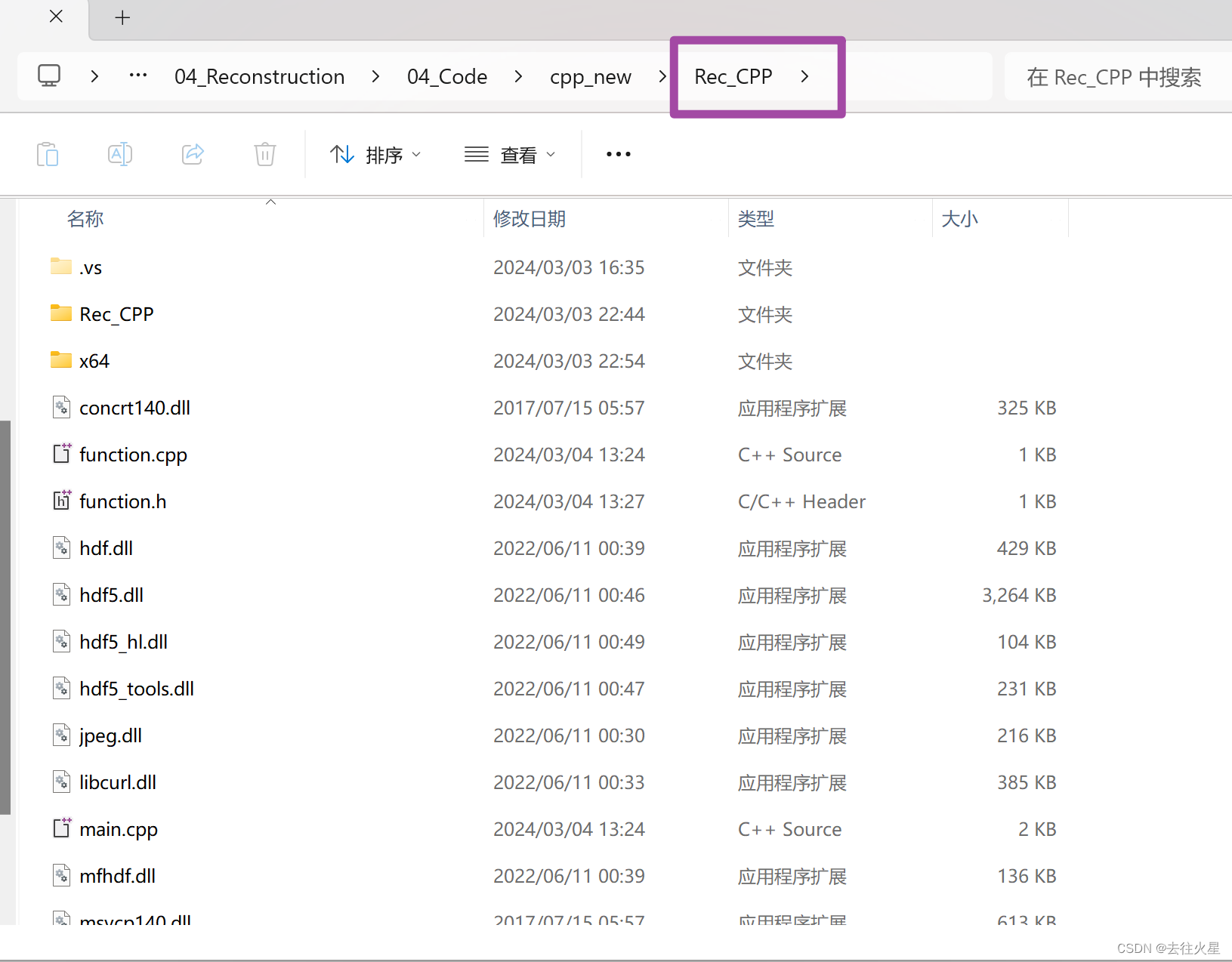Select the .vs folder icon
Image resolution: width=1232 pixels, height=962 pixels.
click(61, 267)
